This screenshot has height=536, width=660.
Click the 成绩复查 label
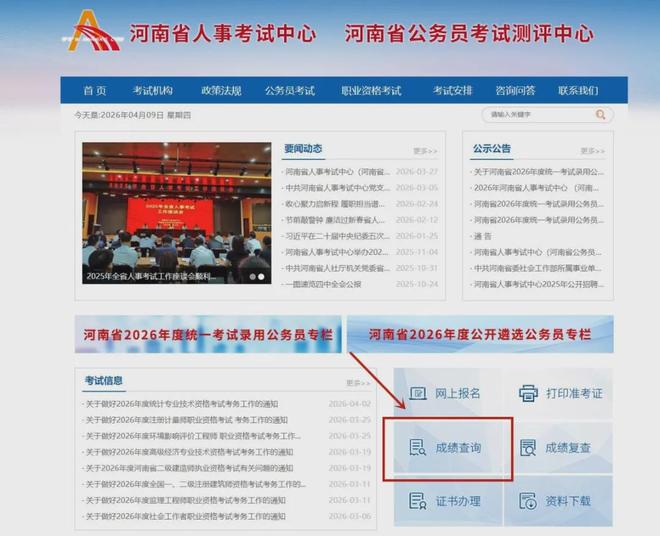[x=568, y=448]
